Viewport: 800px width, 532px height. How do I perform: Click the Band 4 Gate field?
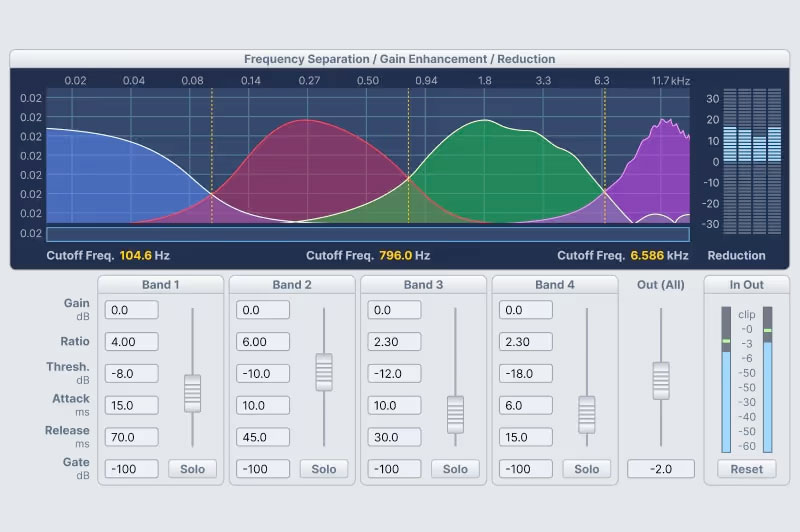point(526,469)
